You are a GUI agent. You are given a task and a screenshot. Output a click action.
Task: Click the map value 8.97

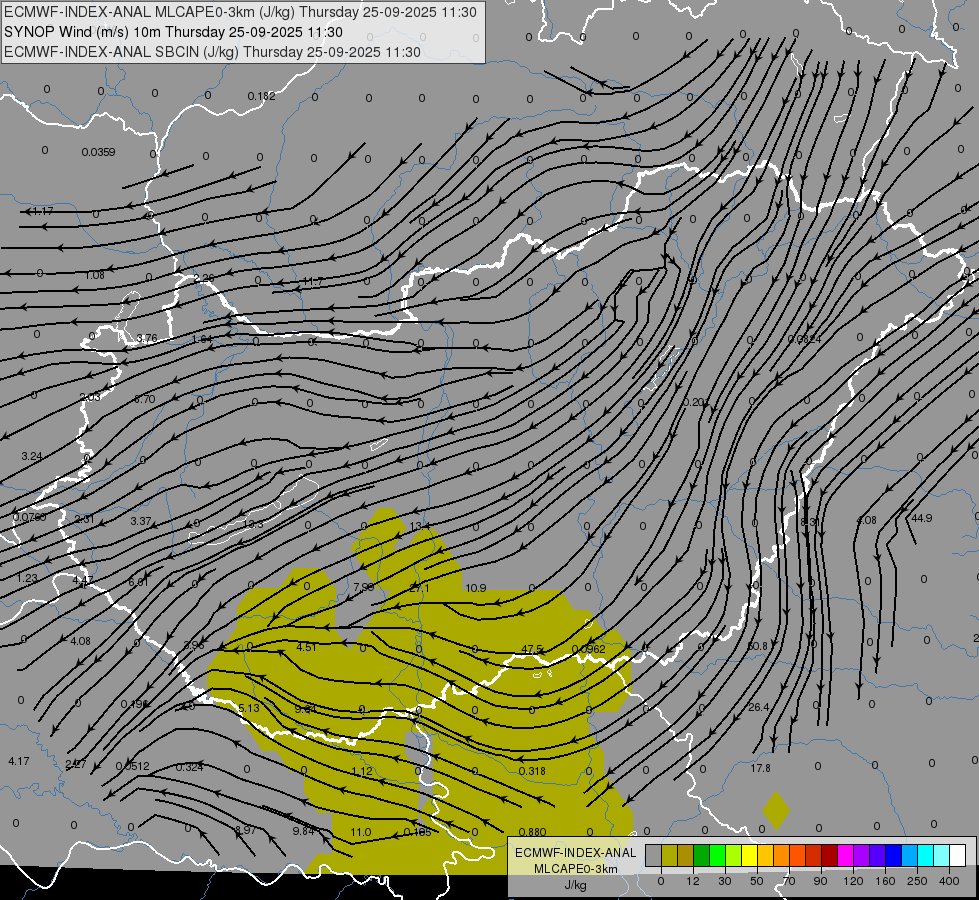coord(245,830)
